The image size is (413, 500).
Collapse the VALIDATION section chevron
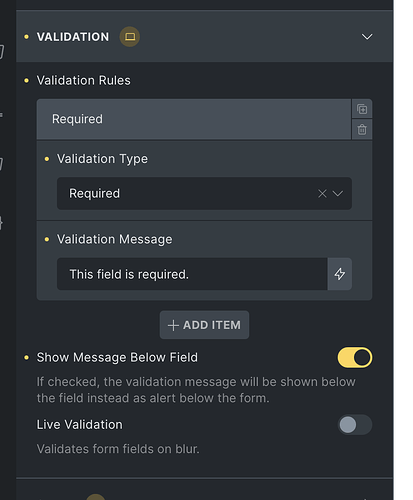367,37
